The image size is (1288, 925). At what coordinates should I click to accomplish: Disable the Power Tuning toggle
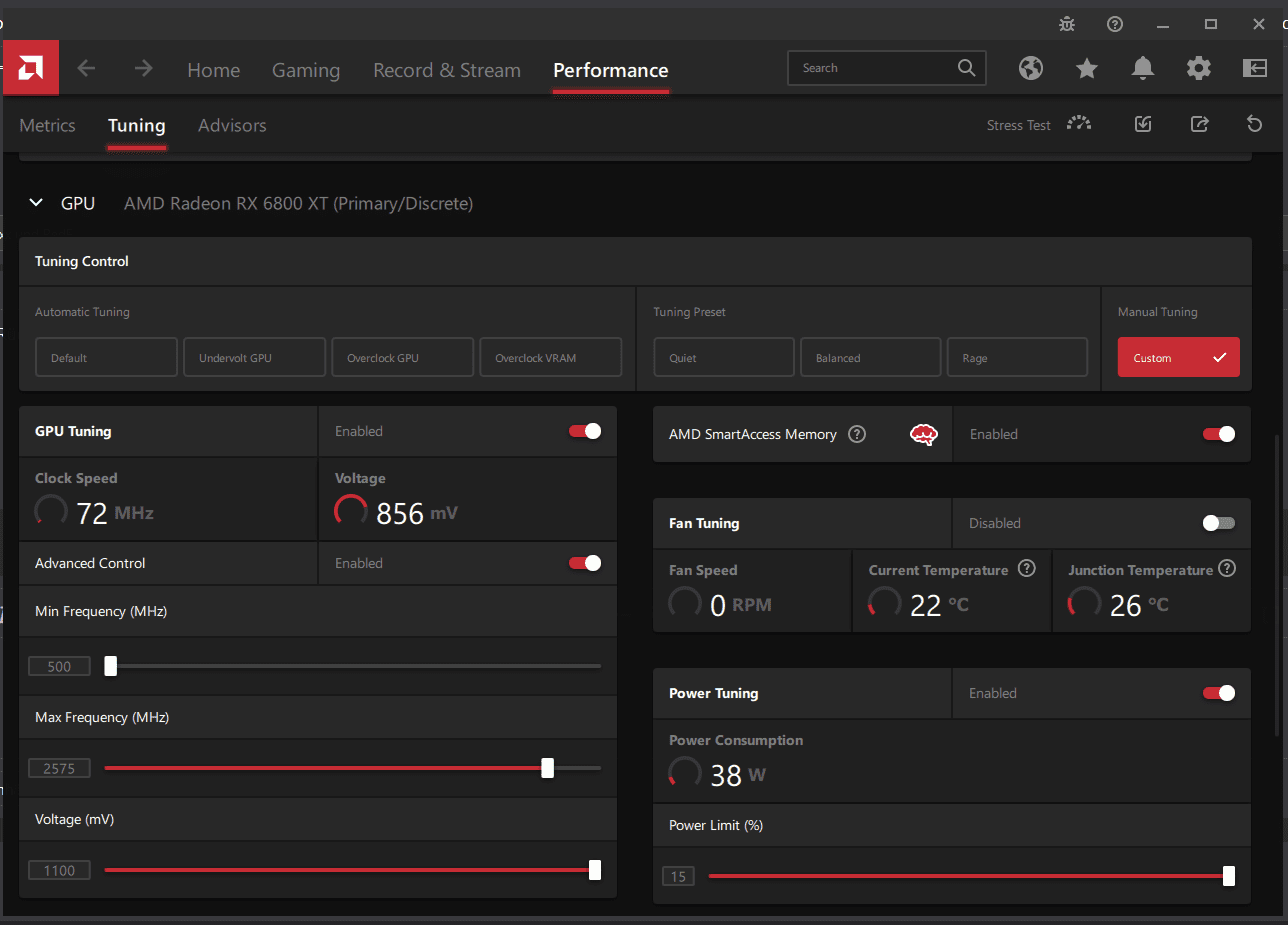1219,693
